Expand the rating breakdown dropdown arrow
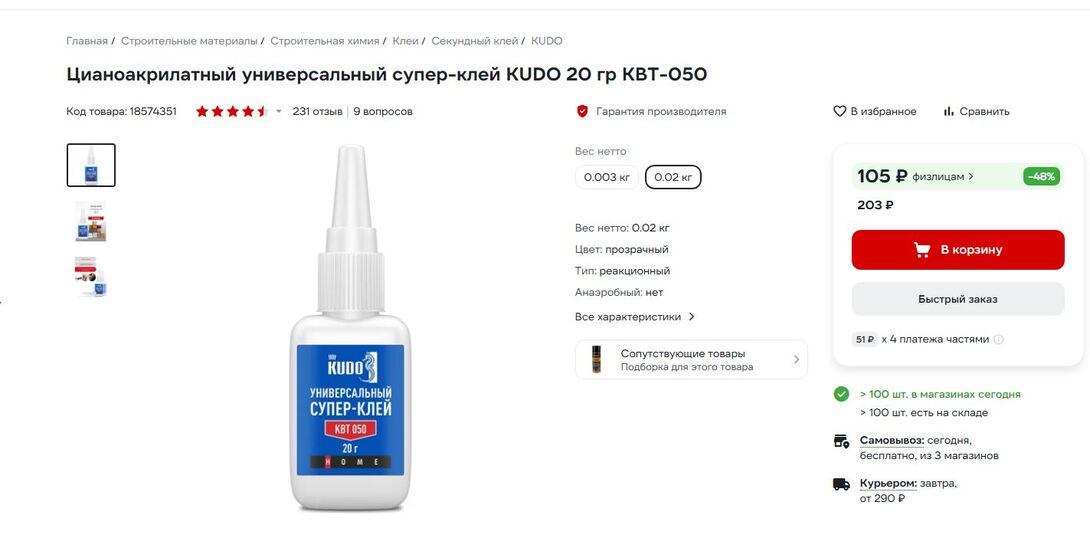This screenshot has height=548, width=1090. 279,111
